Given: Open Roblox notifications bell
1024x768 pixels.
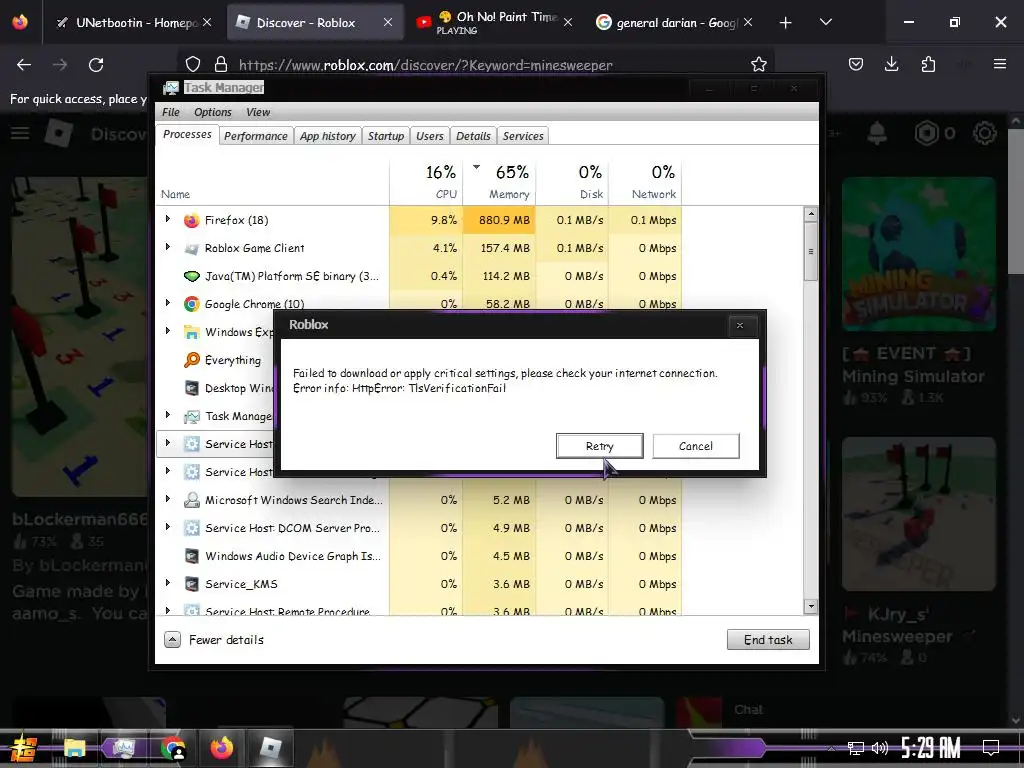Looking at the screenshot, I should coord(877,133).
